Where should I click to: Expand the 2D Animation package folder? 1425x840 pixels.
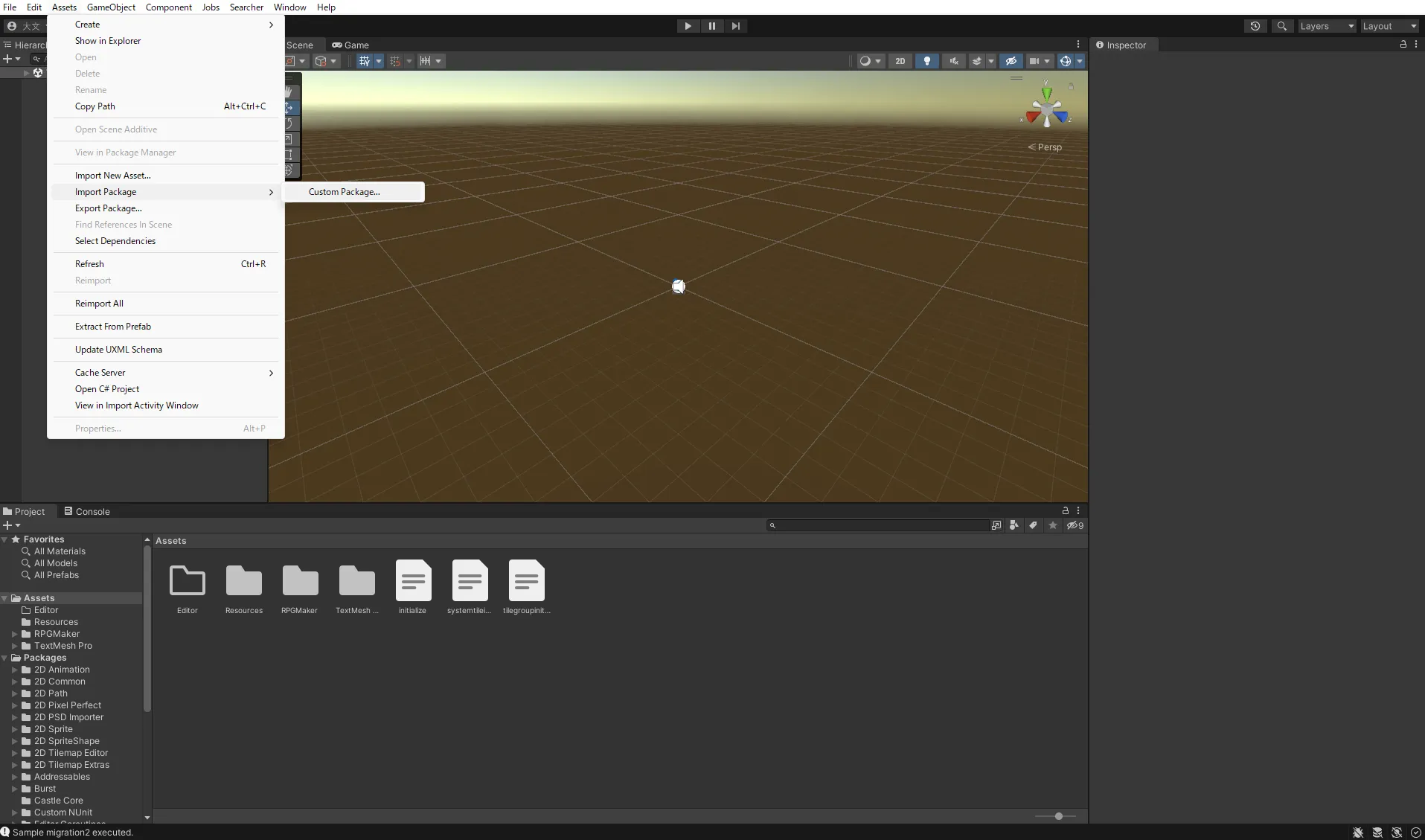[14, 670]
